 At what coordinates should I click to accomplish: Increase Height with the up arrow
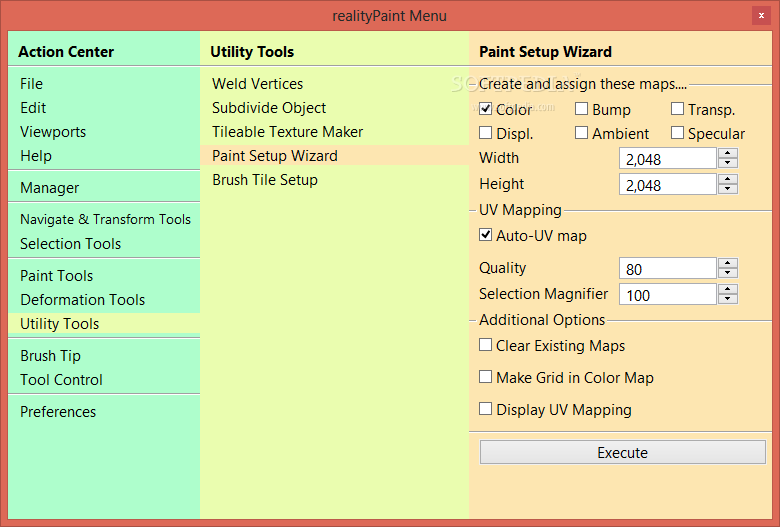pyautogui.click(x=728, y=179)
